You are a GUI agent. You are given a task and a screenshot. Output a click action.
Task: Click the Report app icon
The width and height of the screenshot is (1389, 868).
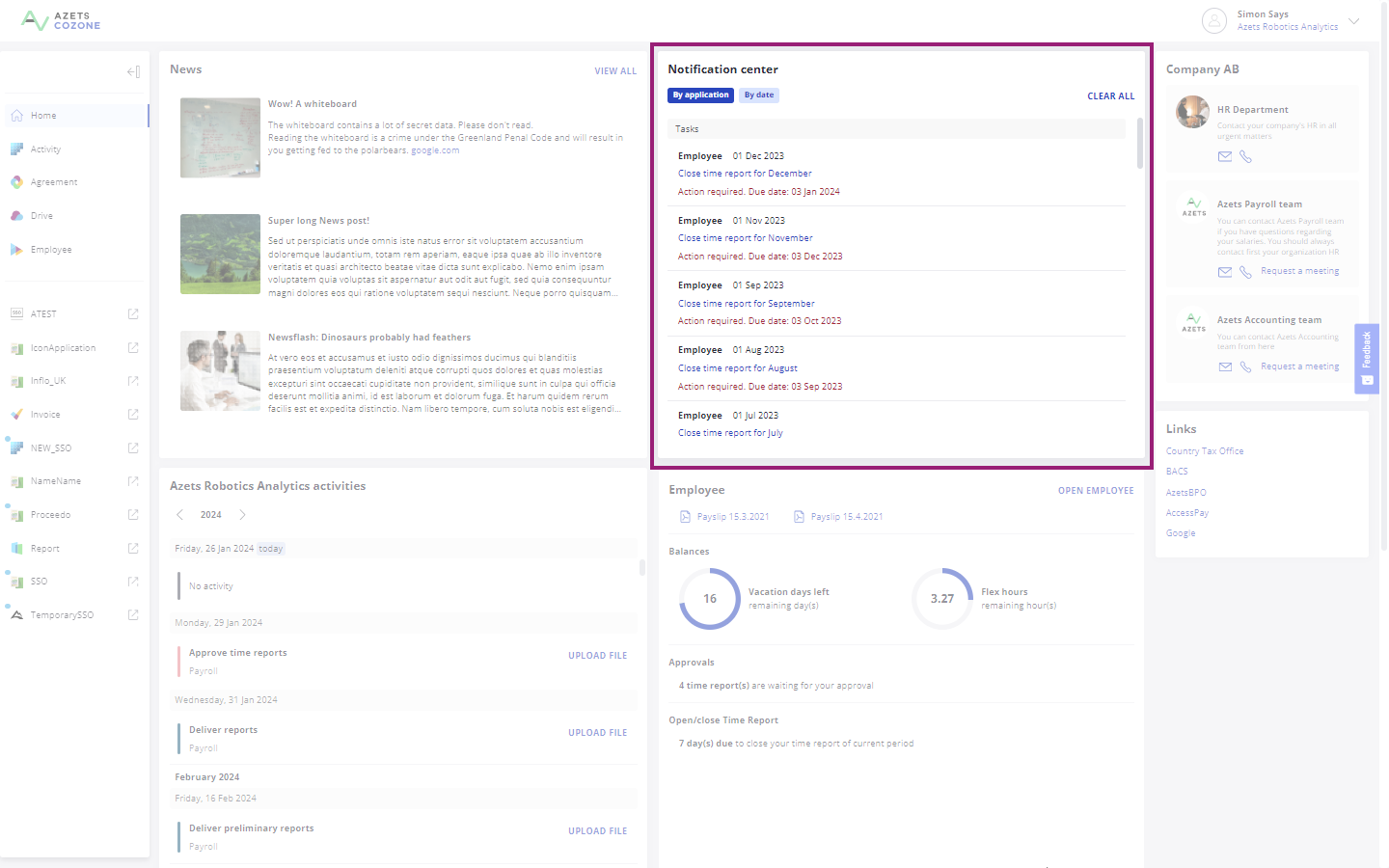tap(16, 547)
